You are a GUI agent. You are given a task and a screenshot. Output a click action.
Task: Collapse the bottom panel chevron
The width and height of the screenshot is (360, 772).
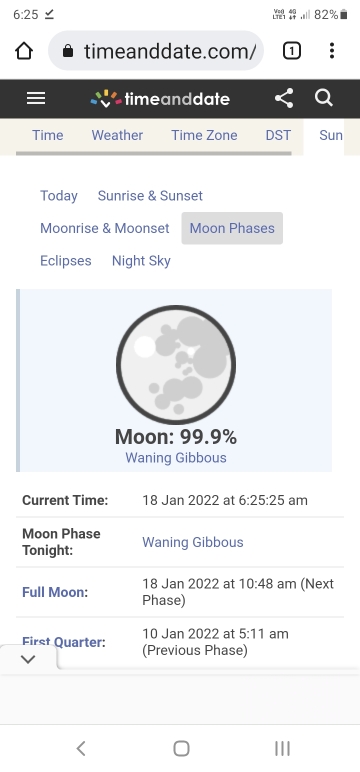28,659
